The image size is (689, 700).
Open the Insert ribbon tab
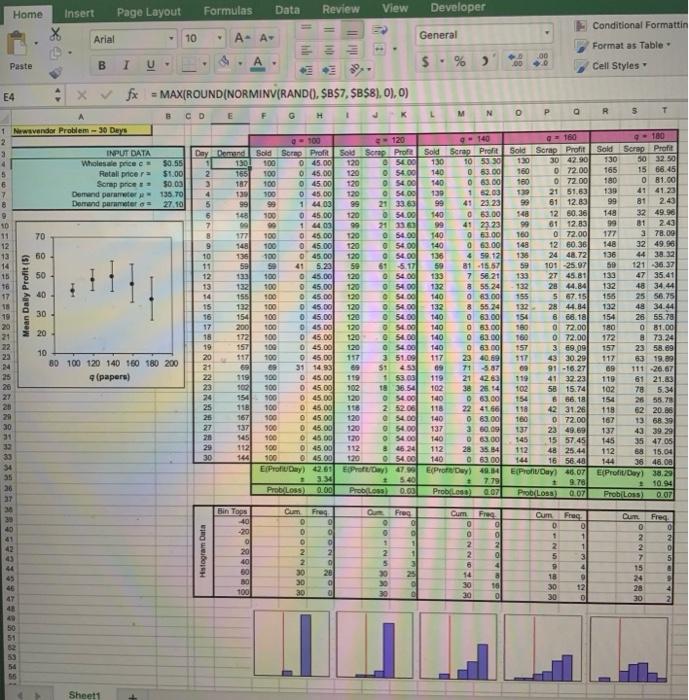(x=79, y=13)
